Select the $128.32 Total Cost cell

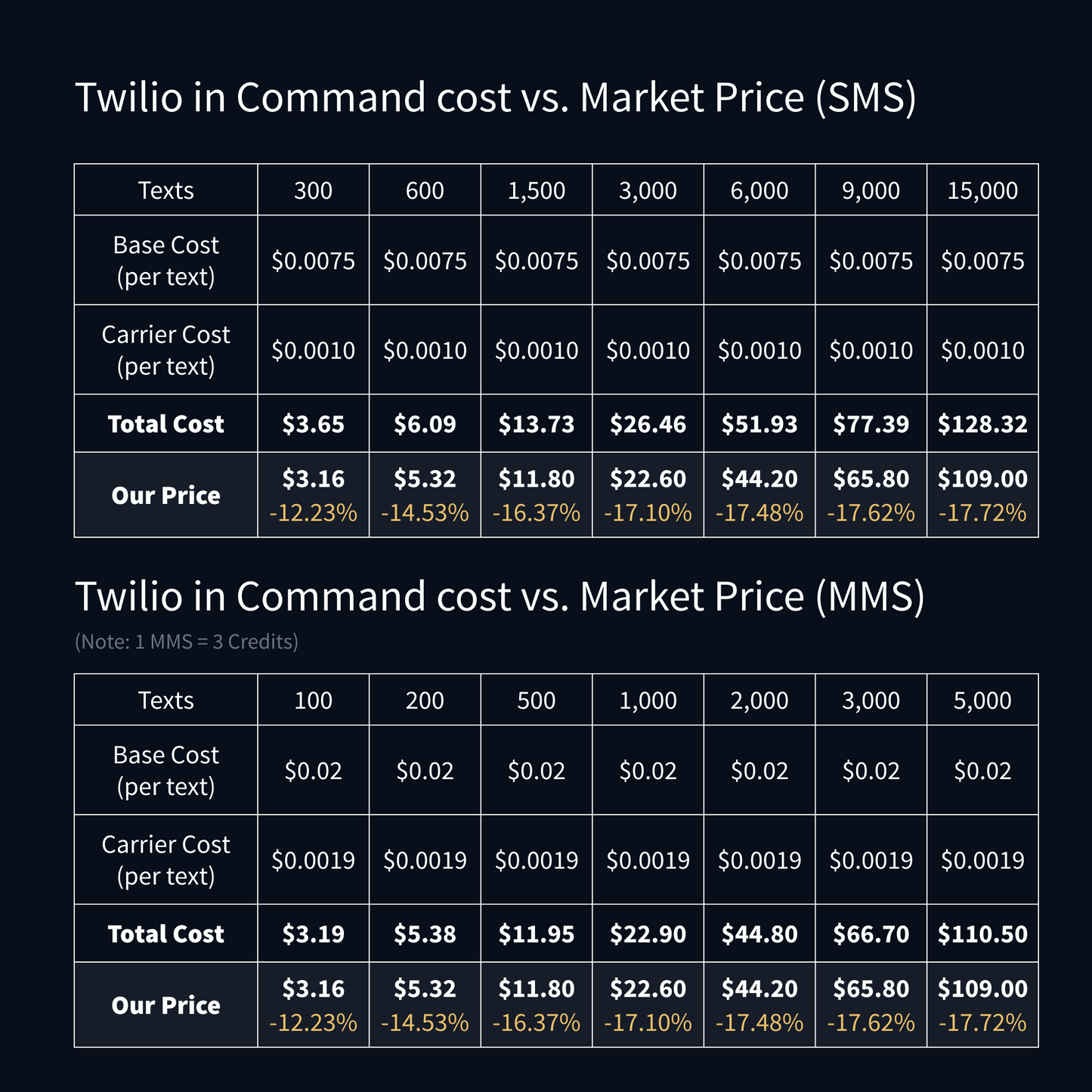pyautogui.click(x=982, y=424)
